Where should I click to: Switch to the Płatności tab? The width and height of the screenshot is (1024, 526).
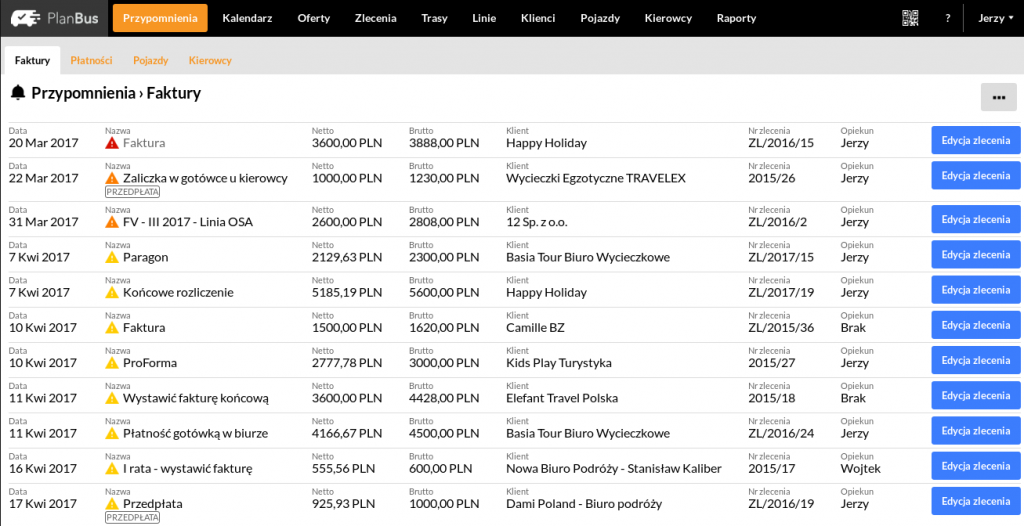(x=91, y=60)
